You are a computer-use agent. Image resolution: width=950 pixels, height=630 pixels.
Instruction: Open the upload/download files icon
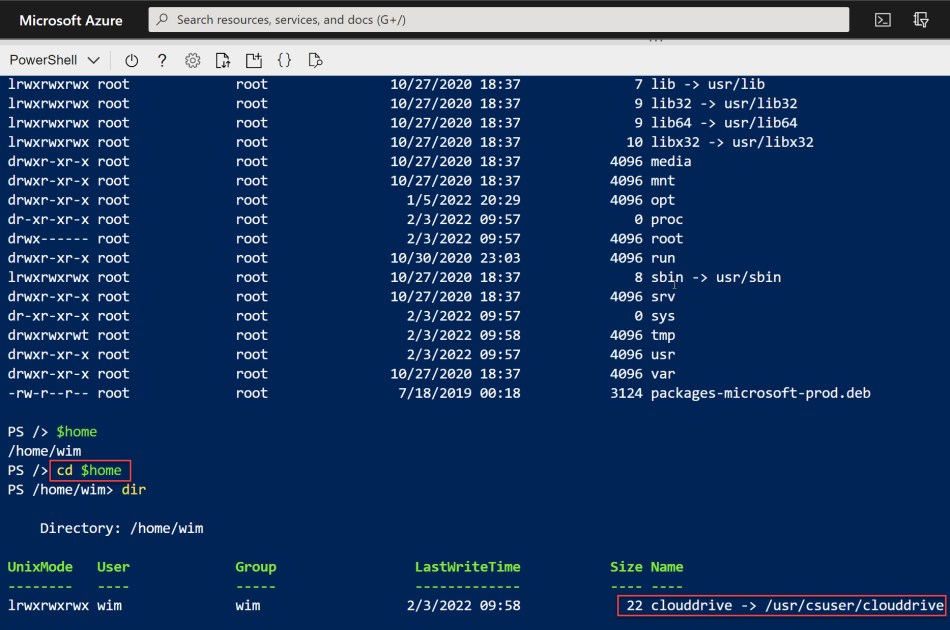[x=222, y=60]
